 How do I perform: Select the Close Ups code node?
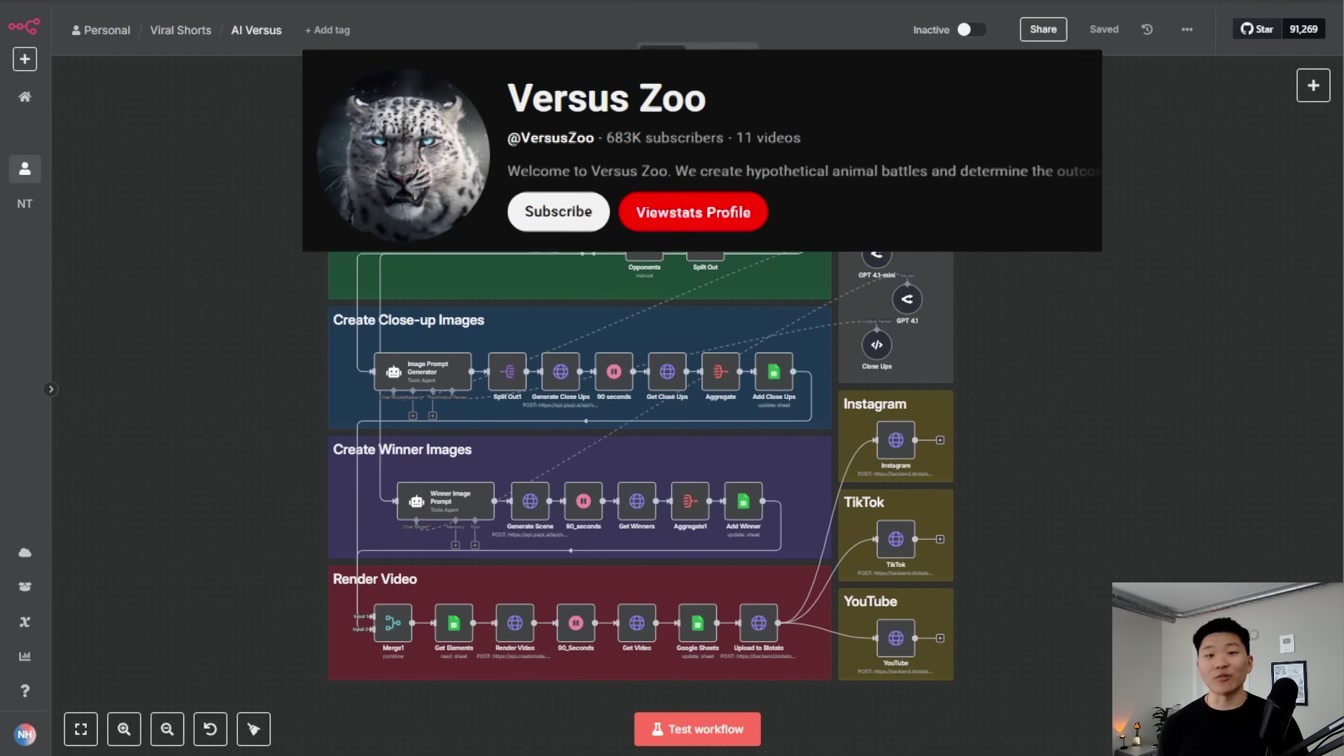click(876, 345)
